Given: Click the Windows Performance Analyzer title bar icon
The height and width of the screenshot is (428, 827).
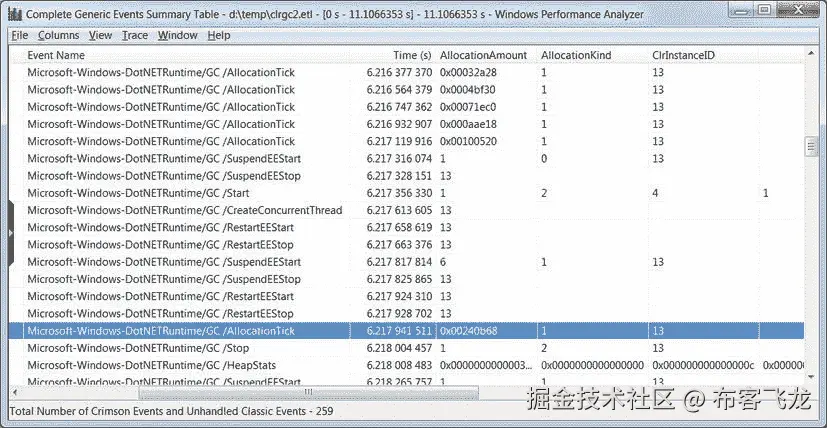Looking at the screenshot, I should click(15, 14).
